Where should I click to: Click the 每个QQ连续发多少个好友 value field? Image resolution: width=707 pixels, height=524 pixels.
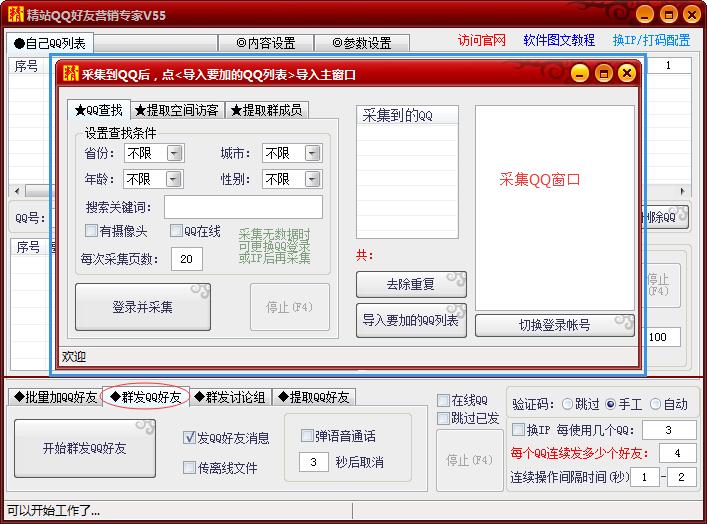pos(677,453)
